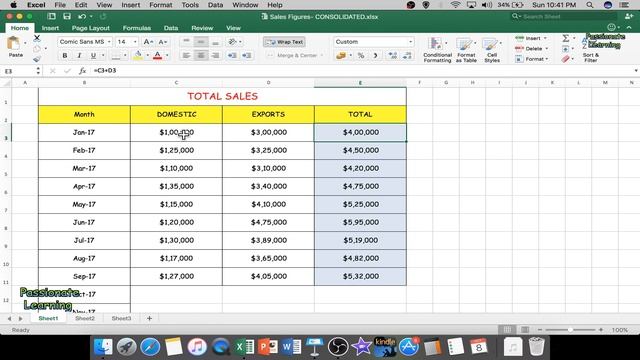Click the Format Painter brush icon

[x=37, y=59]
